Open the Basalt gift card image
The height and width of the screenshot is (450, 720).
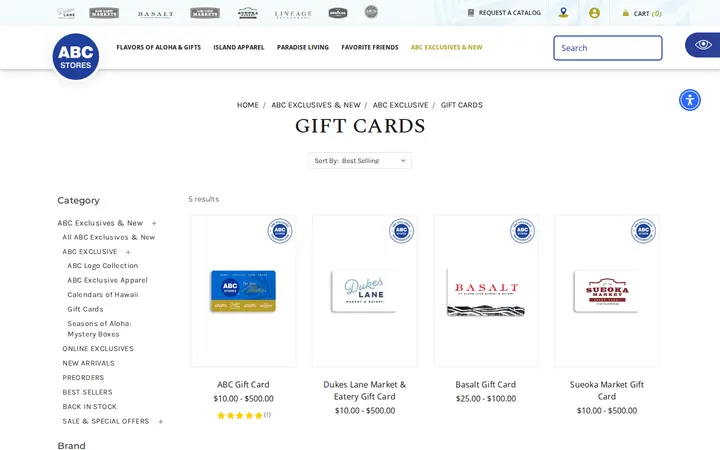pos(486,292)
